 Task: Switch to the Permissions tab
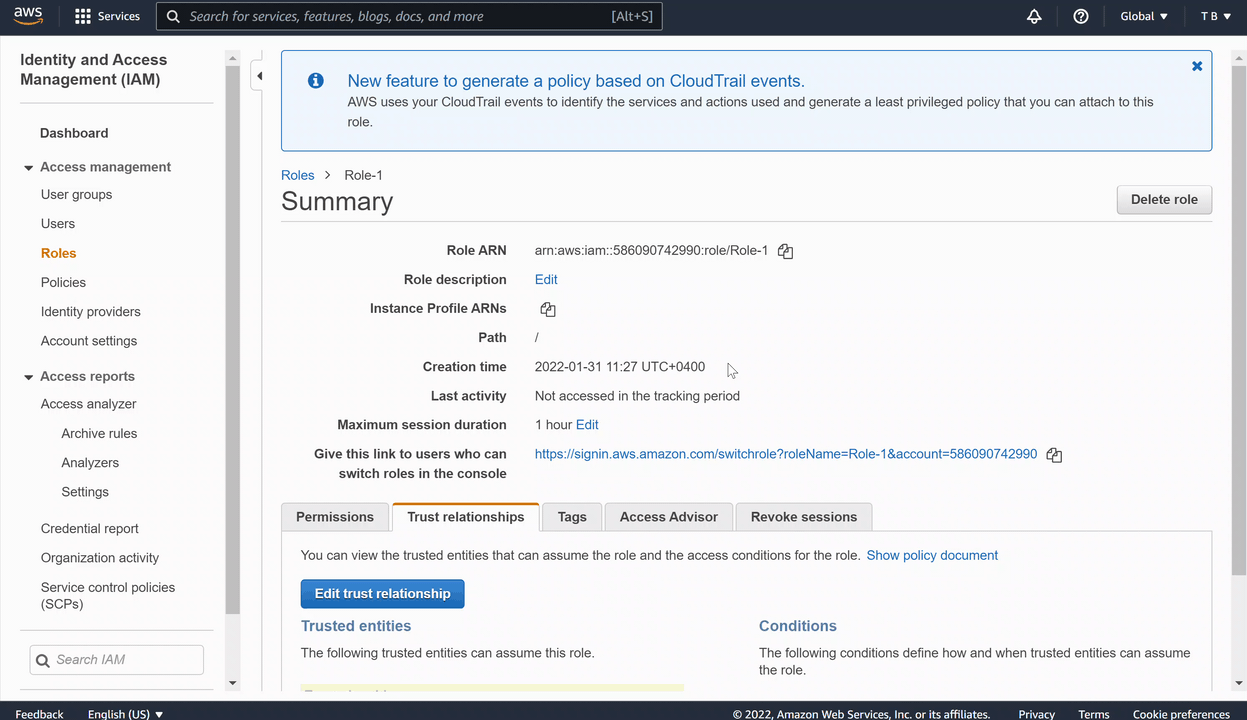point(335,517)
